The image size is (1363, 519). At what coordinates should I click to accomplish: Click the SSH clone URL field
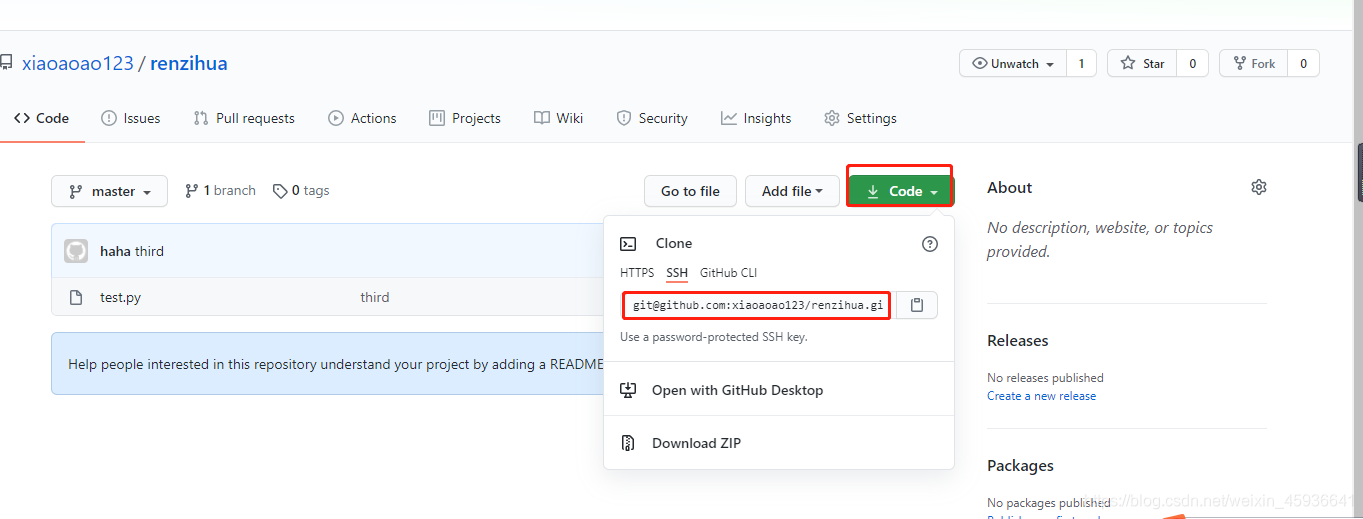point(757,305)
